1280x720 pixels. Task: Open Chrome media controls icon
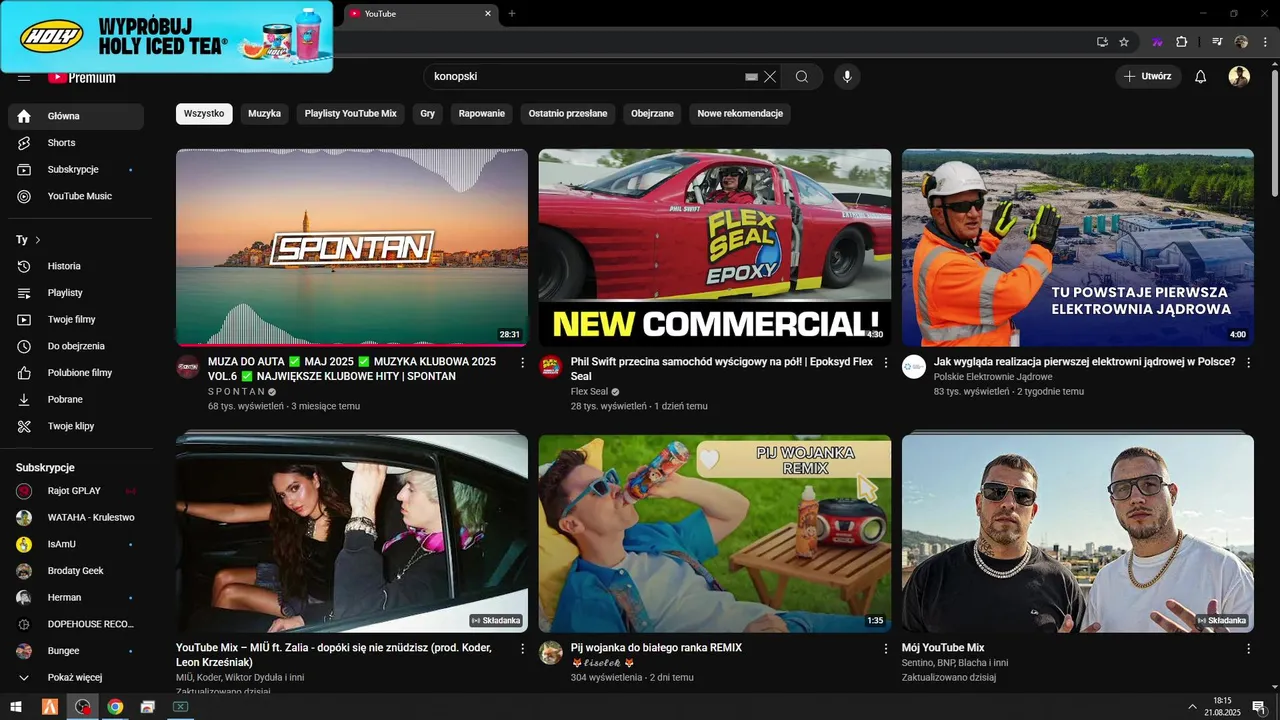click(1217, 42)
